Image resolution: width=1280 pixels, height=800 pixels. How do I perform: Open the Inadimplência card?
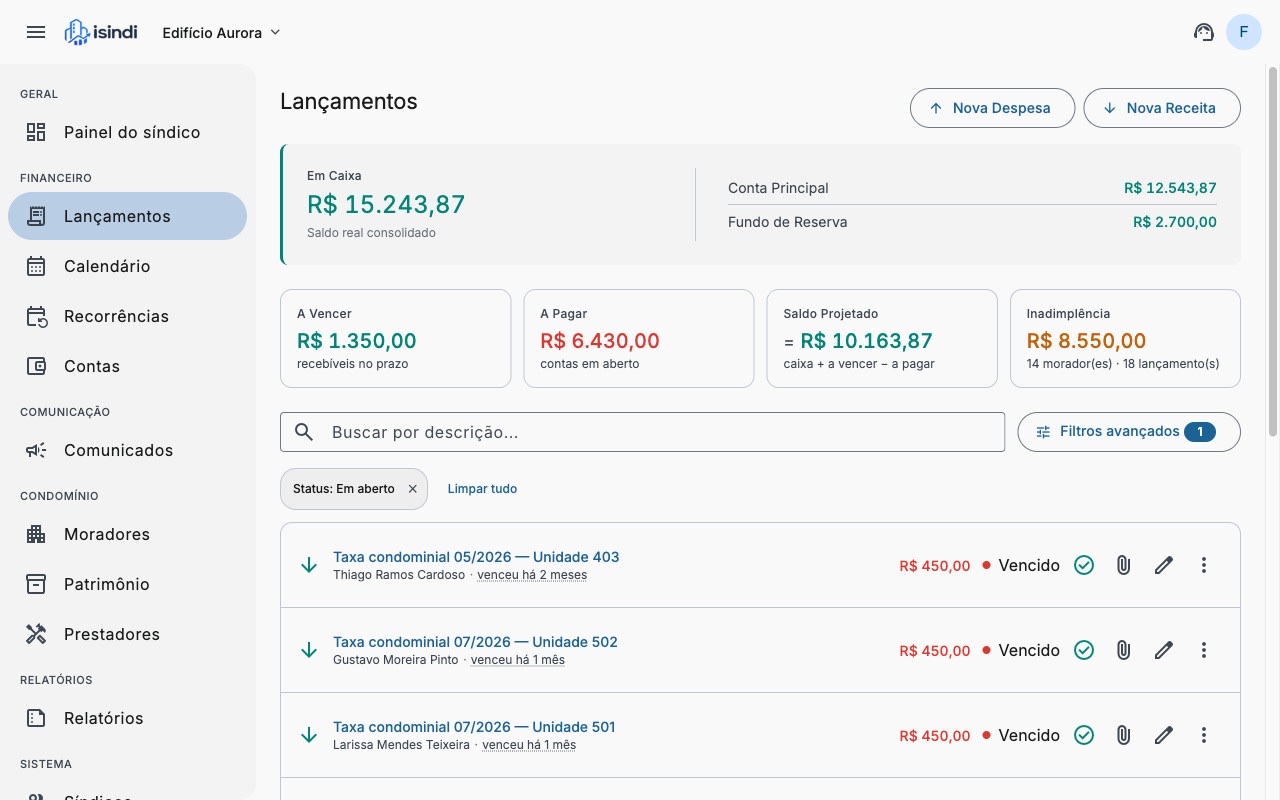[1125, 338]
